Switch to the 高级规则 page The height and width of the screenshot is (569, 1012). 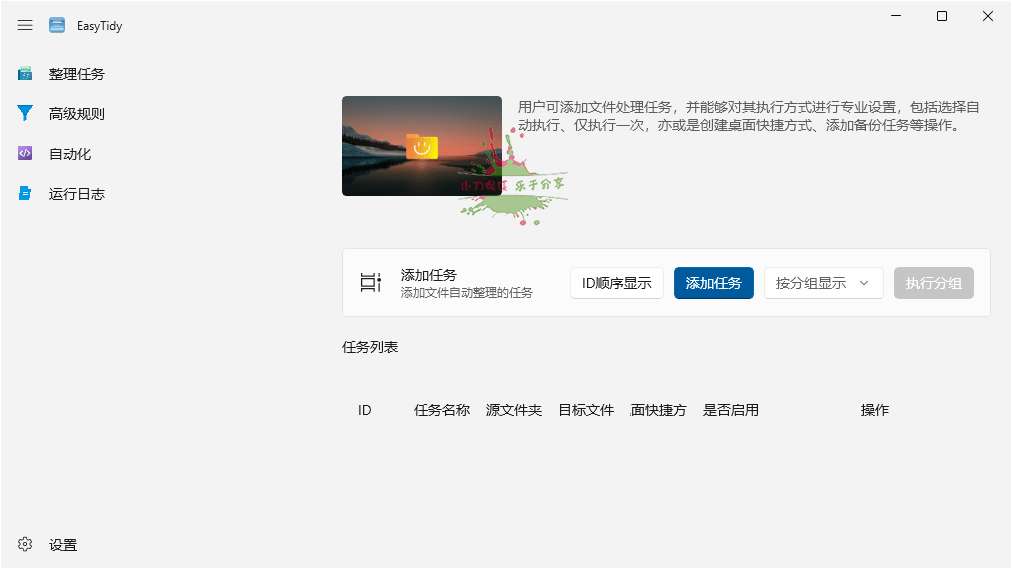pyautogui.click(x=77, y=114)
